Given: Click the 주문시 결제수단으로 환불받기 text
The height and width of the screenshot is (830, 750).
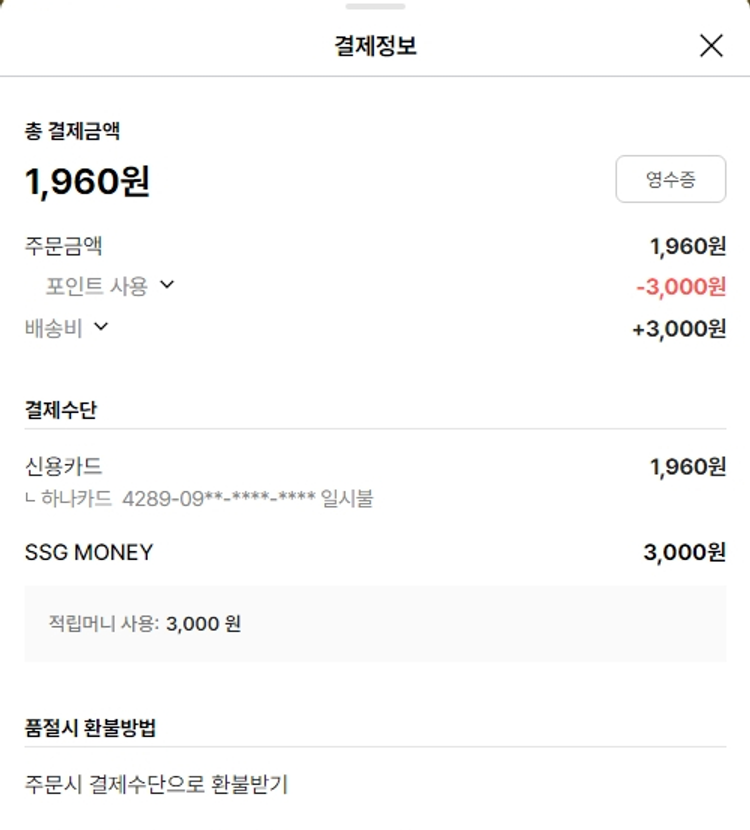Looking at the screenshot, I should (156, 784).
